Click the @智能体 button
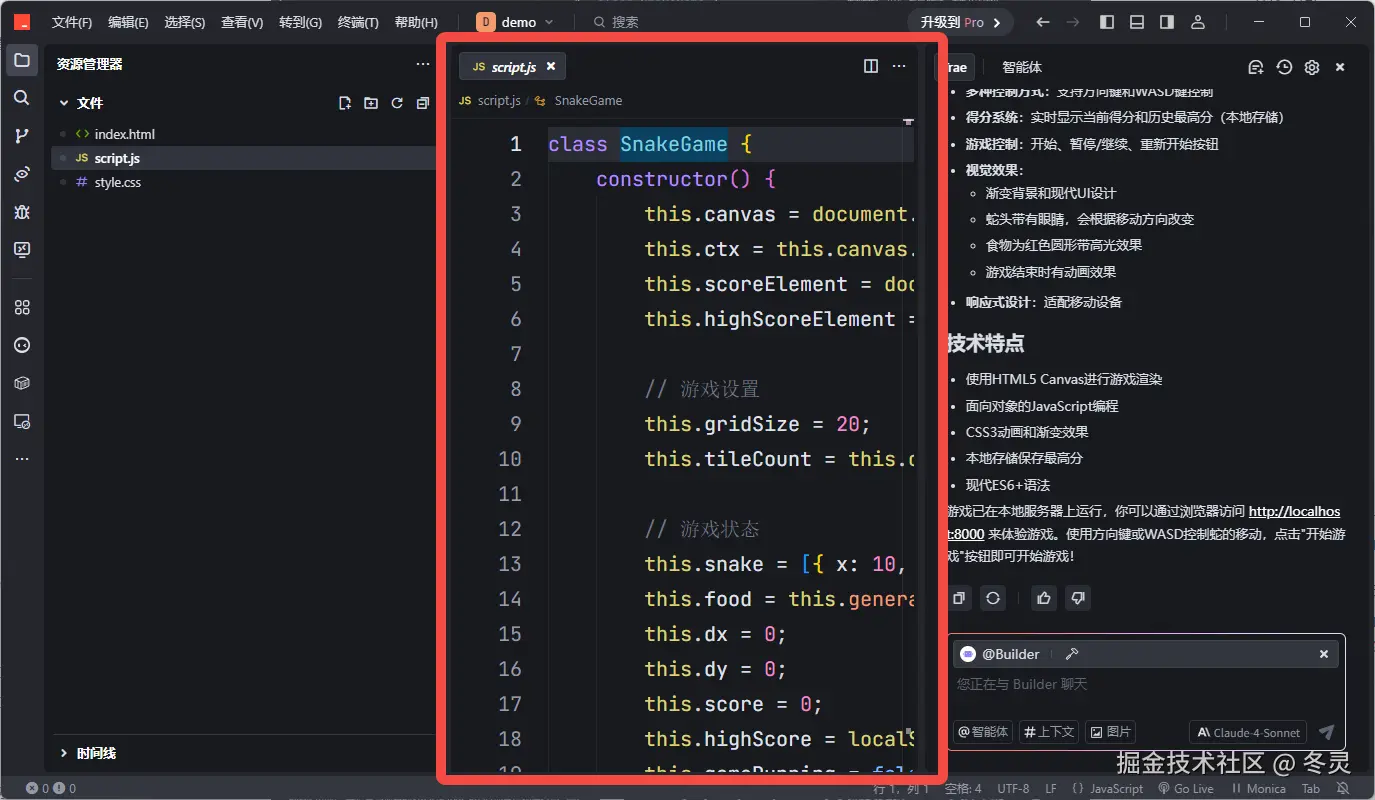Image resolution: width=1375 pixels, height=800 pixels. click(983, 732)
